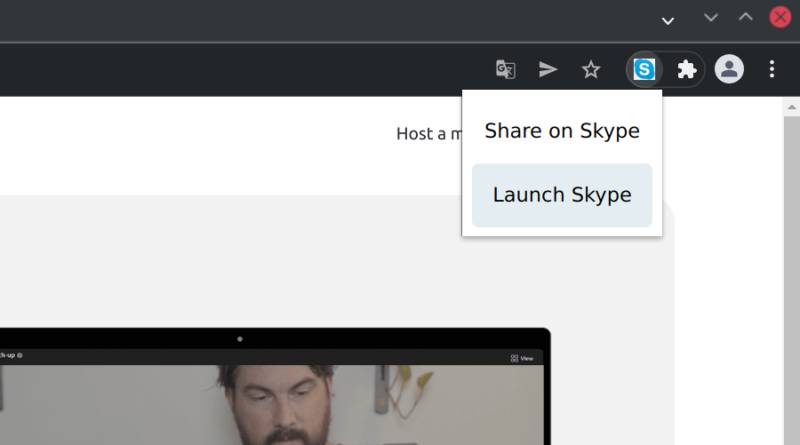Click the View button in video
Screen dimensions: 800x445
521,358
